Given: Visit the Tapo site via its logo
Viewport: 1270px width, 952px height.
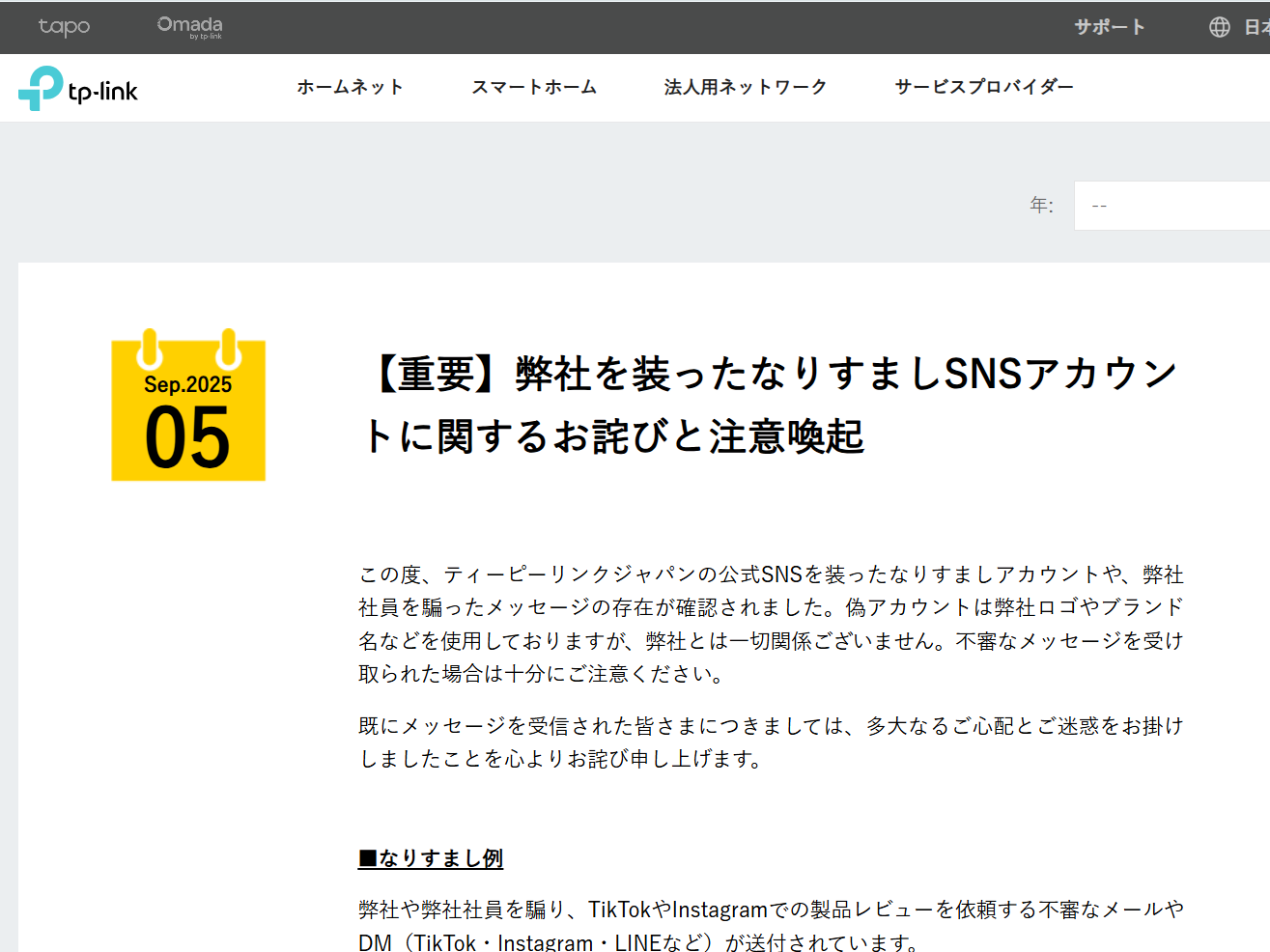Looking at the screenshot, I should coord(64,27).
